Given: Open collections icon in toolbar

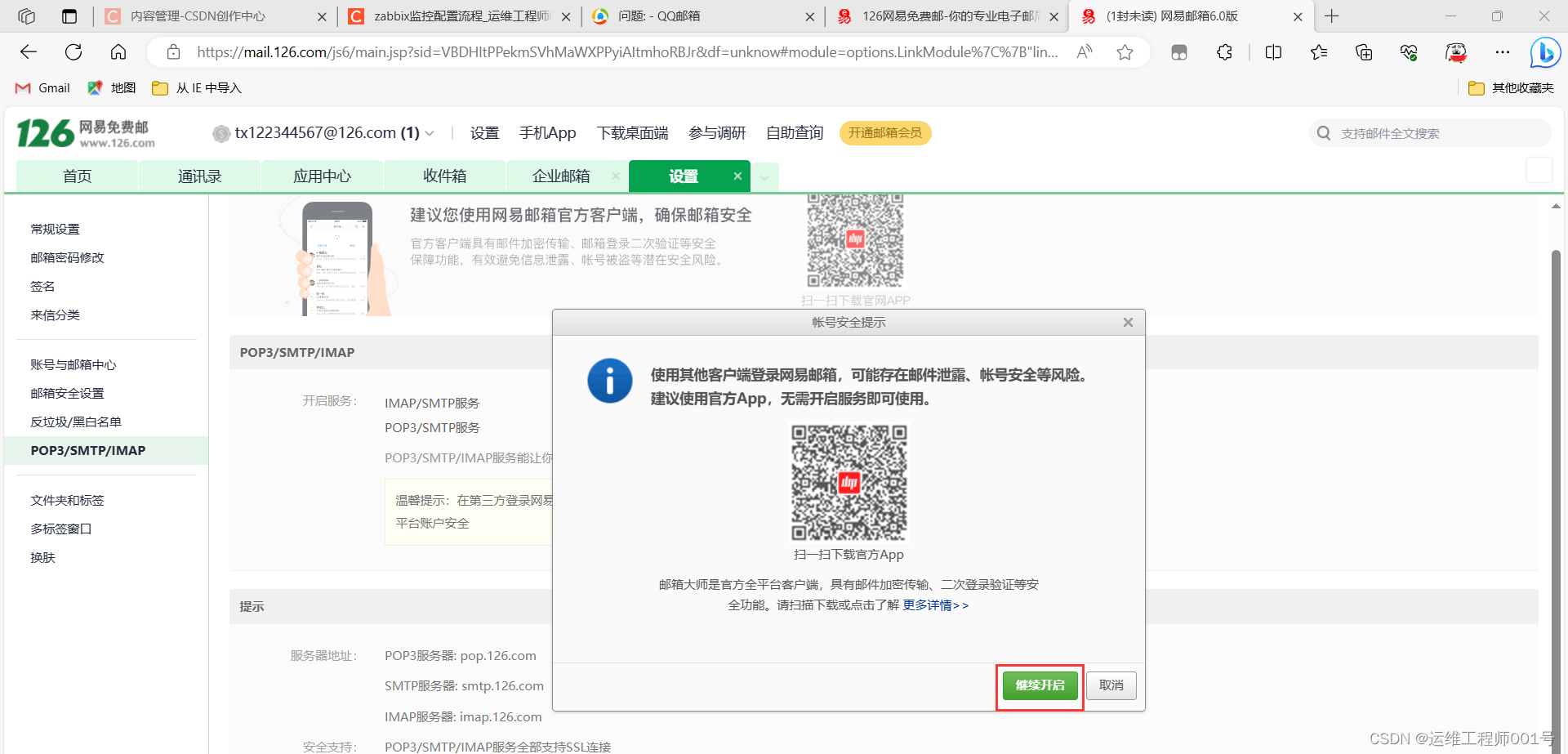Looking at the screenshot, I should tap(1364, 52).
